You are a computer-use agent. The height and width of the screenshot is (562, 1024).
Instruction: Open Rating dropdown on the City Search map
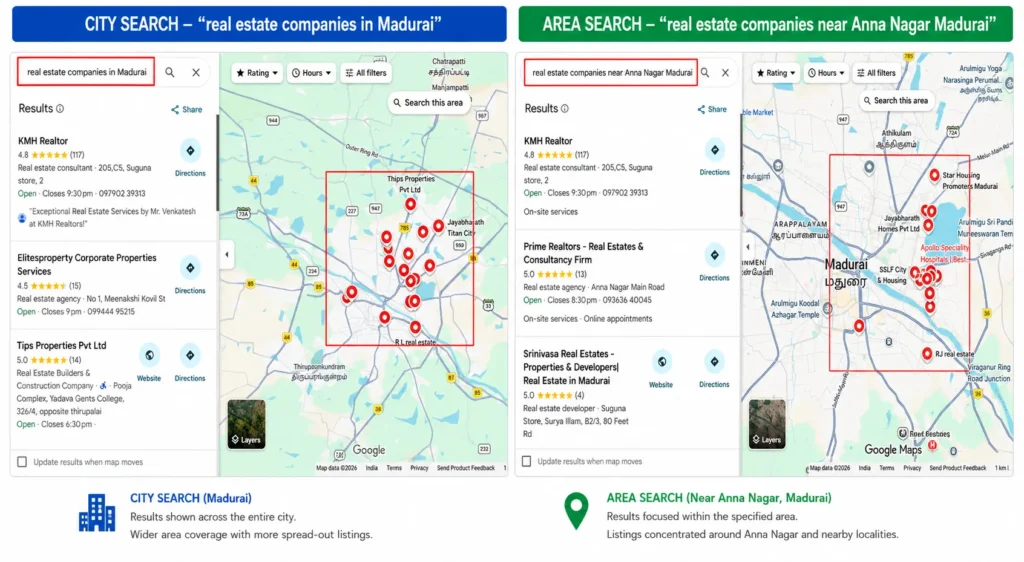(257, 73)
